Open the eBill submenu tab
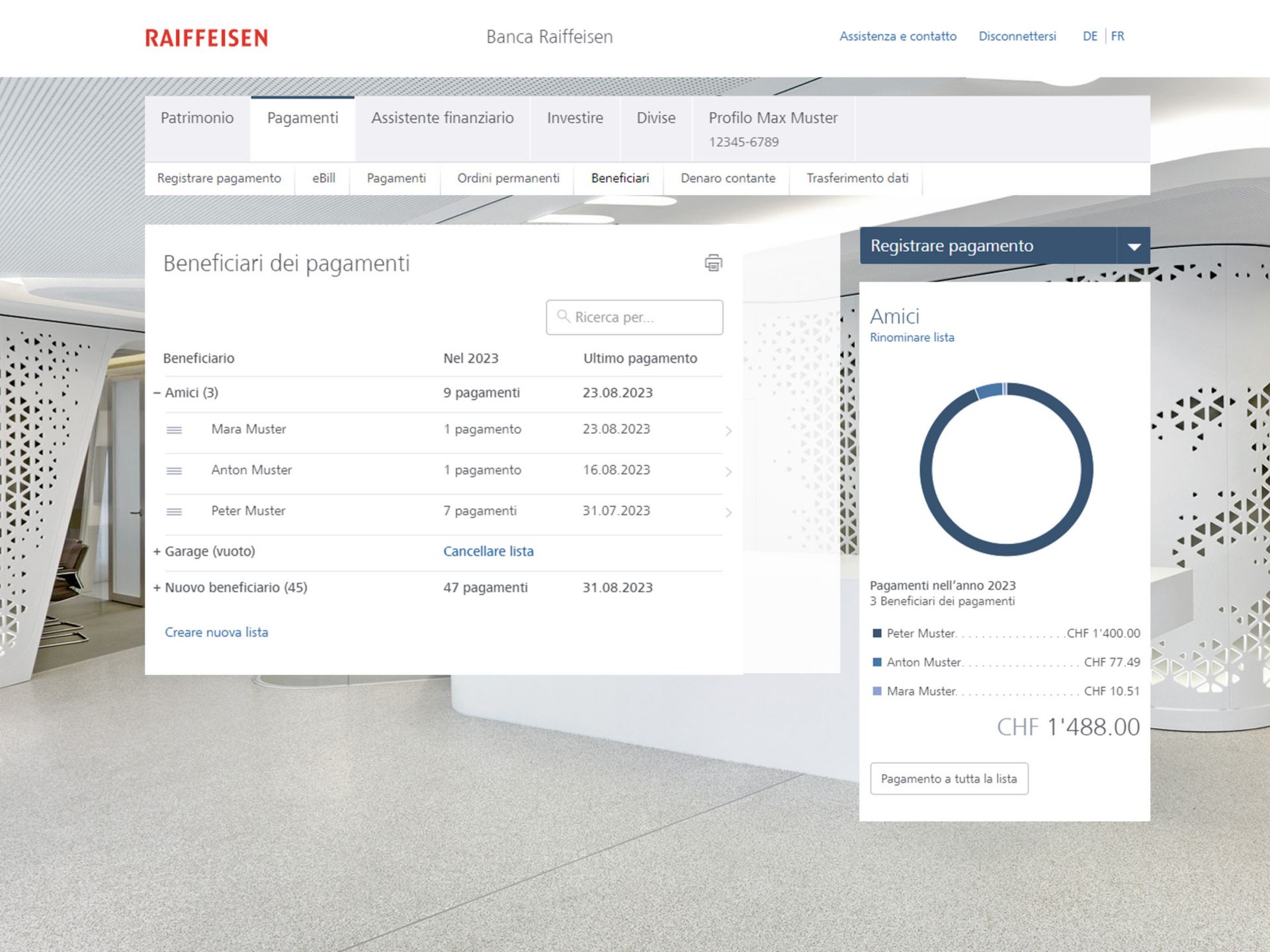 323,178
